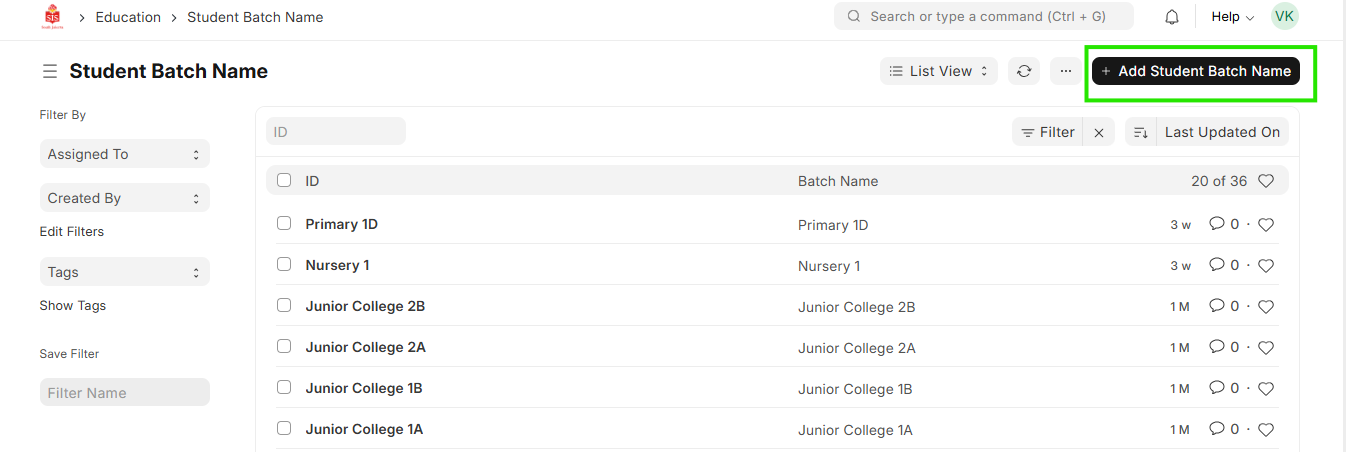Open the Created By dropdown
The image size is (1346, 452).
[x=124, y=198]
